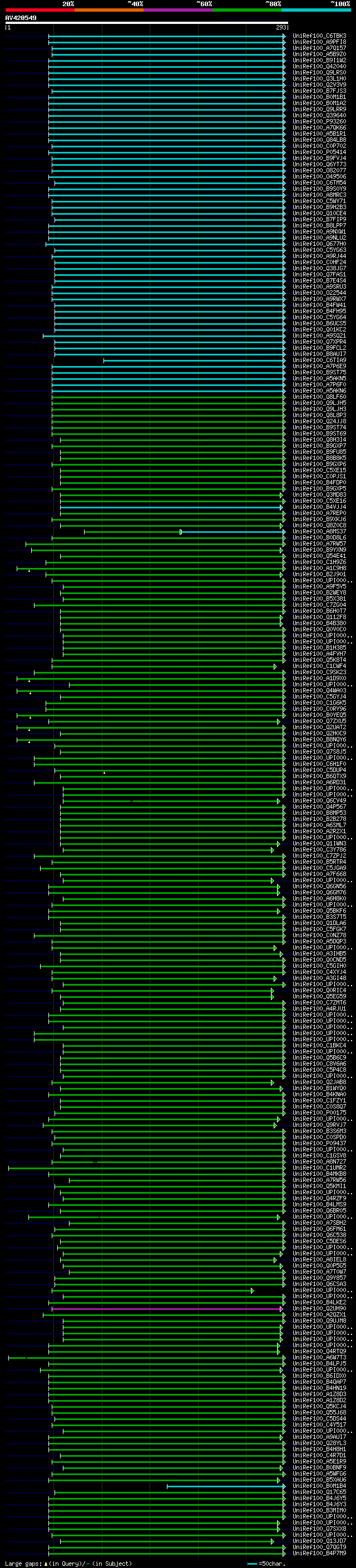This screenshot has height=1568, width=356.
Task: Select hit label UniRef100_B4H8H1
Action: coord(319,1450)
